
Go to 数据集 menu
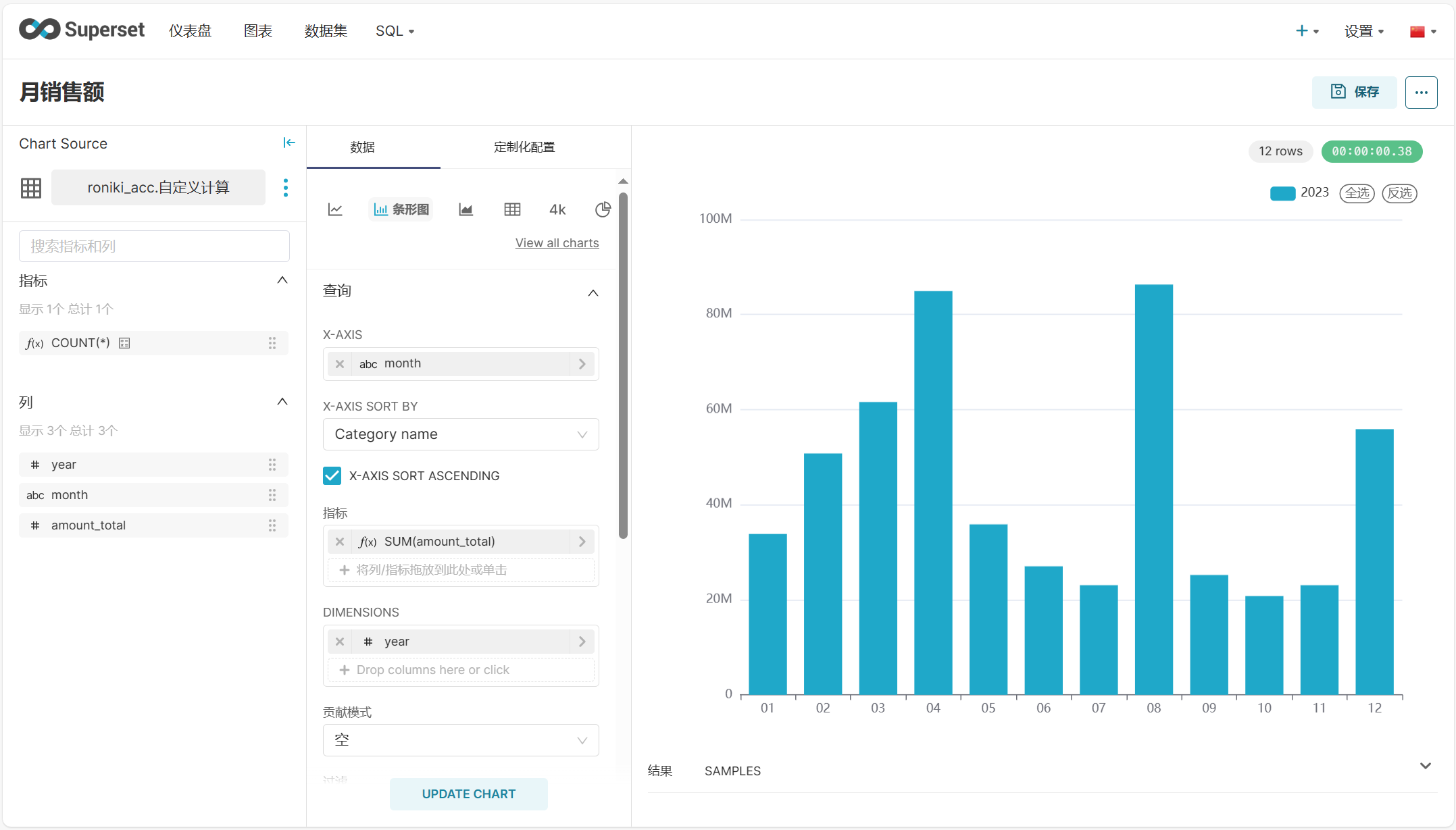coord(326,31)
